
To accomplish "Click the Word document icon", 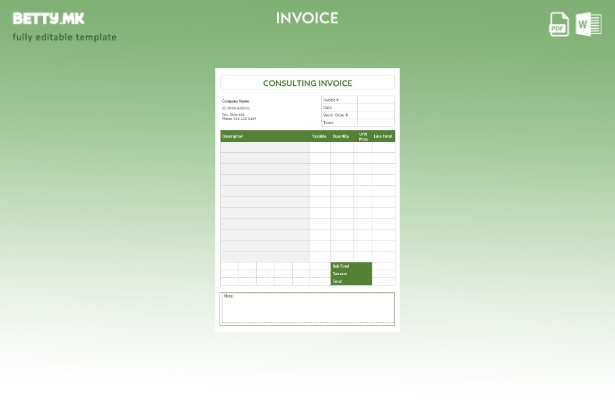I will (588, 25).
